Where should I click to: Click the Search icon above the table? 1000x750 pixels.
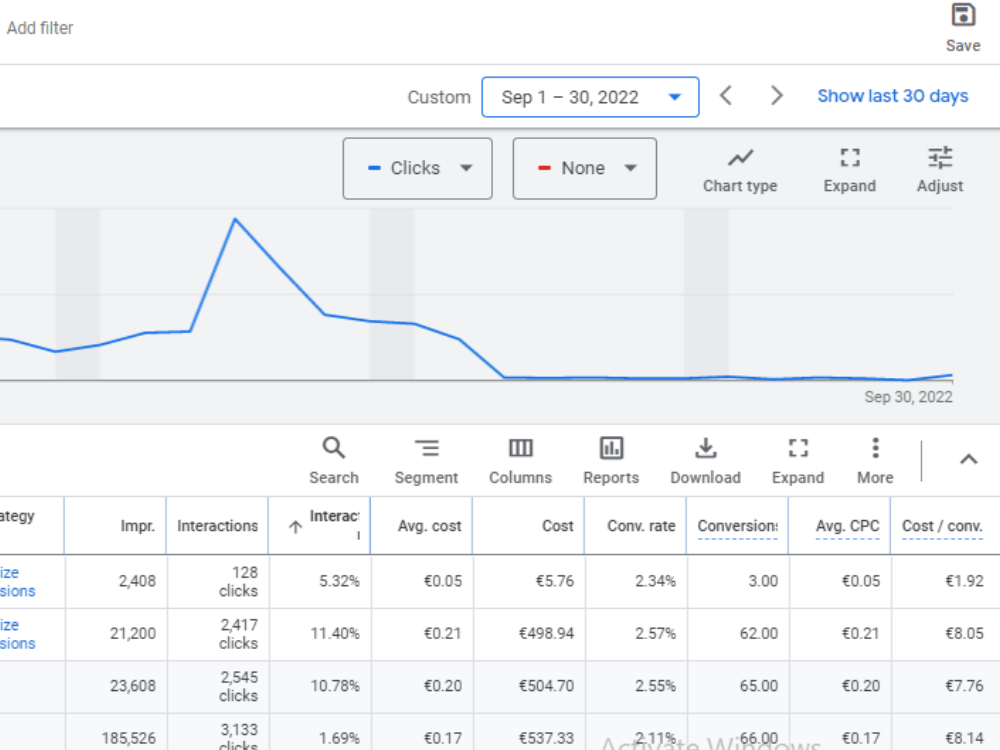tap(334, 447)
